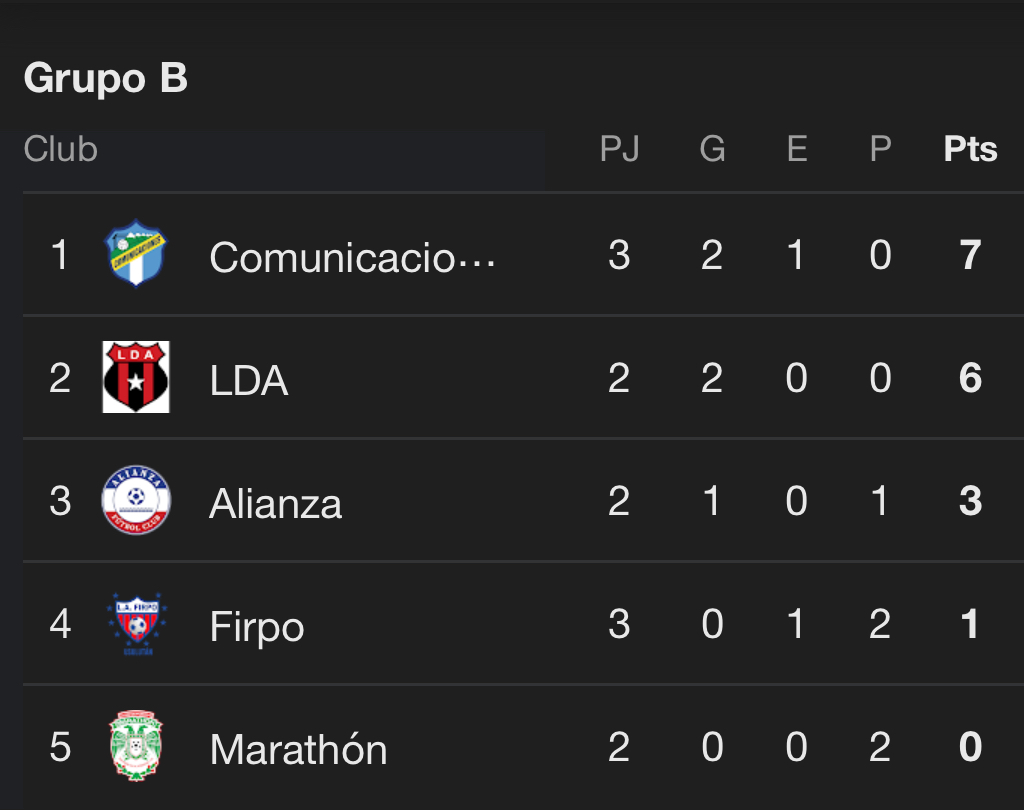Open the Comunicaciones team name link
1024x810 pixels.
tap(352, 257)
